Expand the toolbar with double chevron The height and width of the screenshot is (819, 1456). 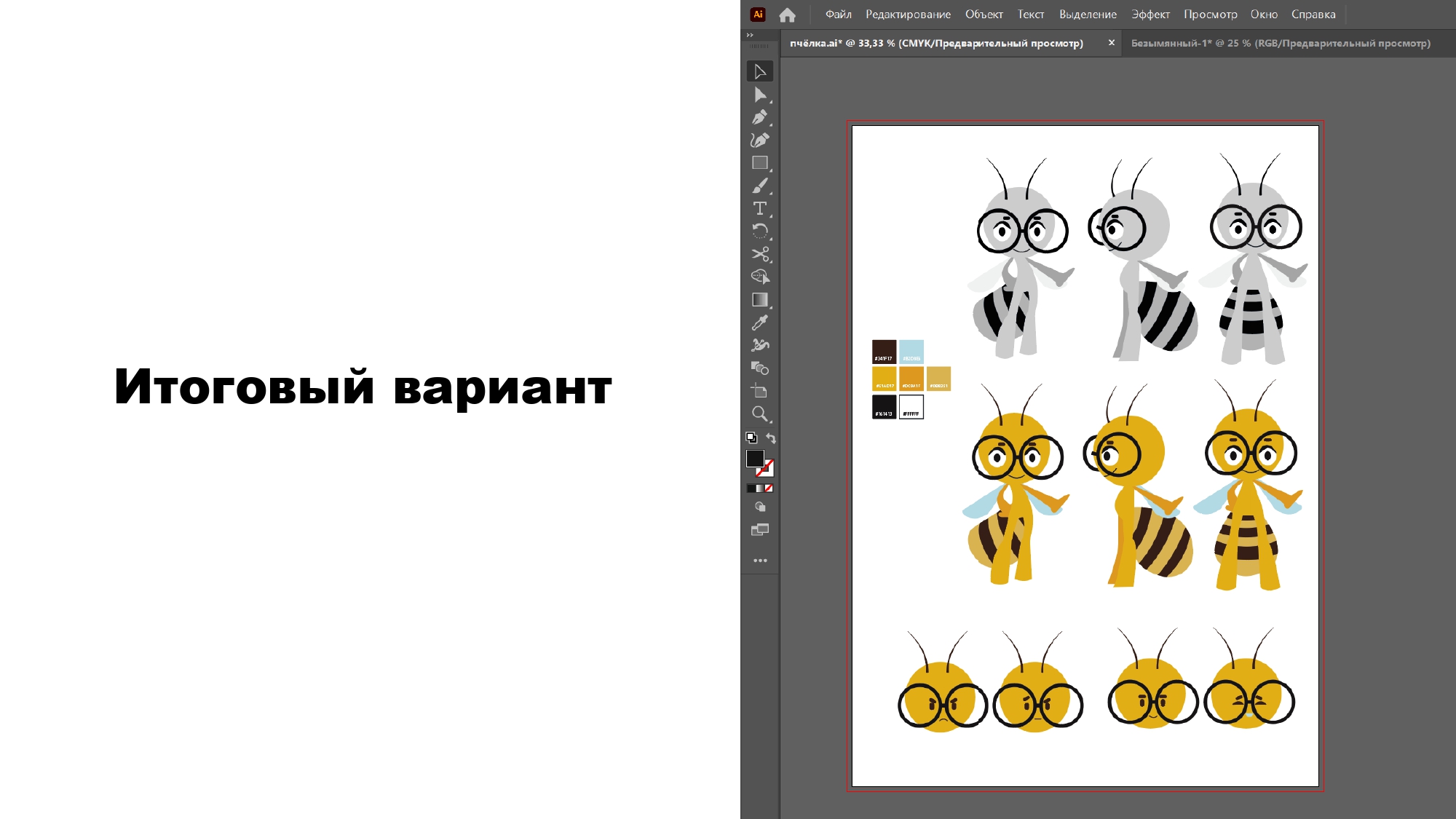[750, 35]
